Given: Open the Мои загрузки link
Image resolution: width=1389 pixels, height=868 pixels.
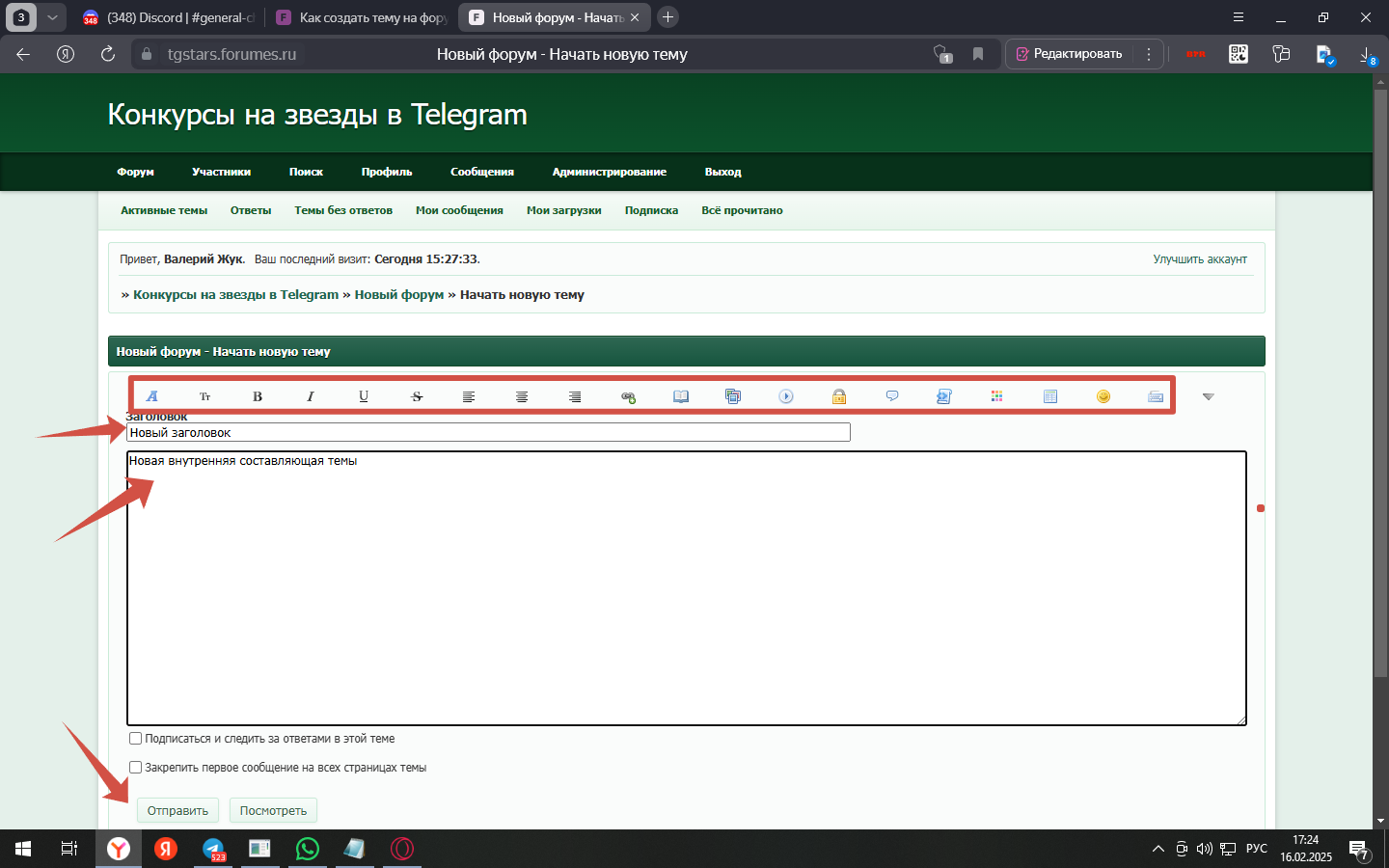Looking at the screenshot, I should tap(564, 210).
